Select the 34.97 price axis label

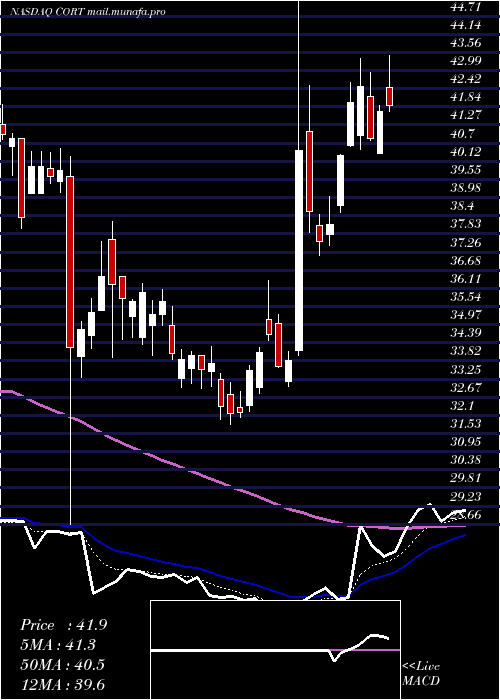click(466, 315)
